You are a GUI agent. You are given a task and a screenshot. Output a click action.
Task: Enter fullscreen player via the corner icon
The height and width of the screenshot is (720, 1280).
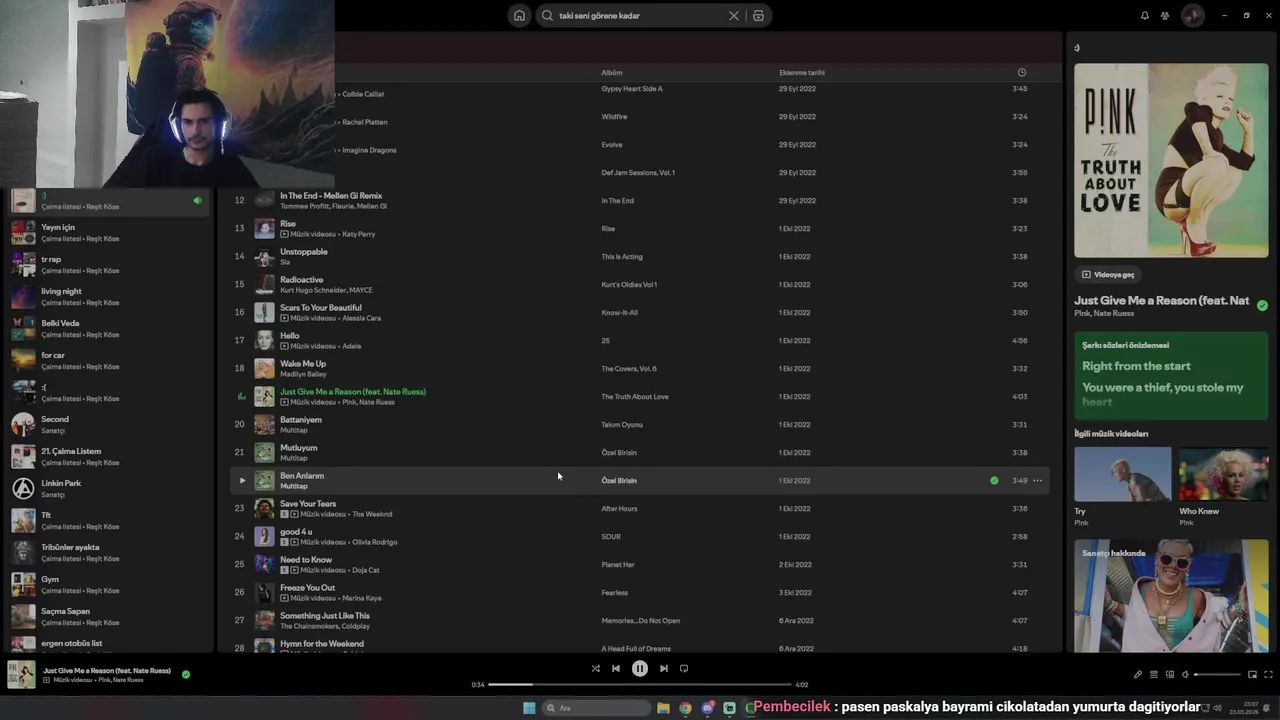[x=1268, y=675]
